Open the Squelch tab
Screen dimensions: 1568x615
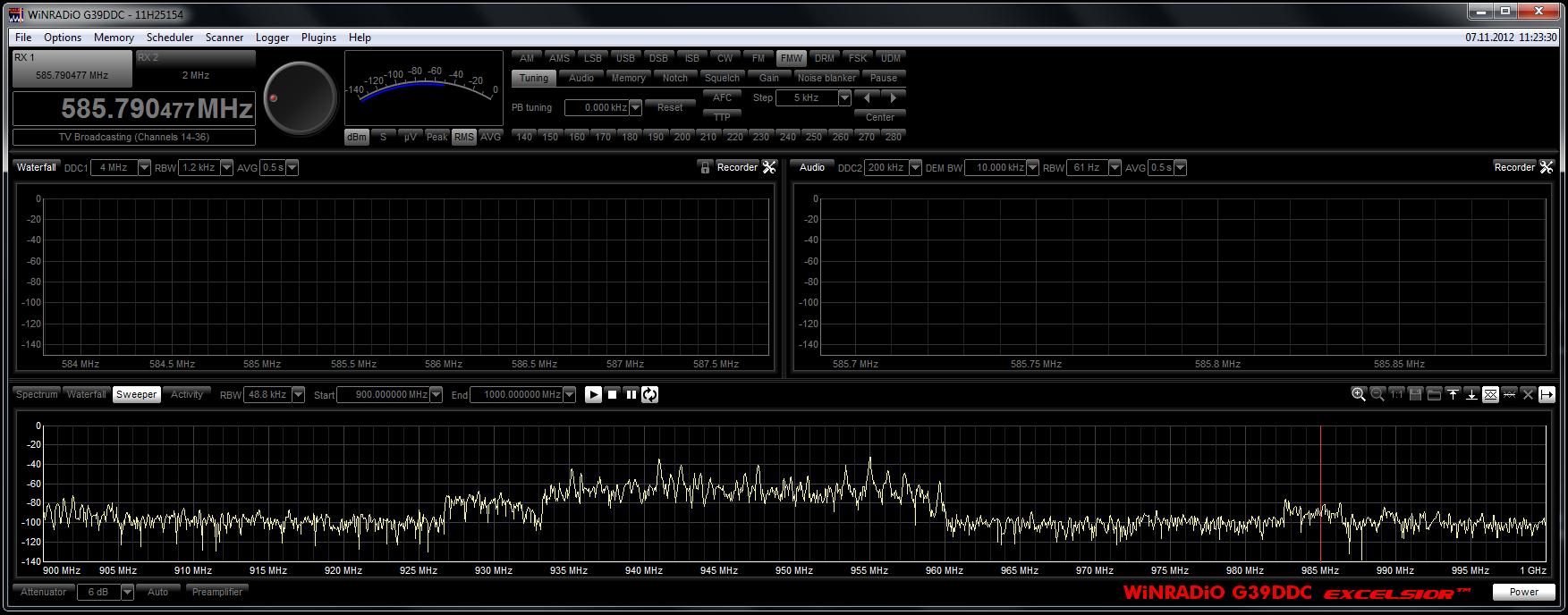point(722,78)
